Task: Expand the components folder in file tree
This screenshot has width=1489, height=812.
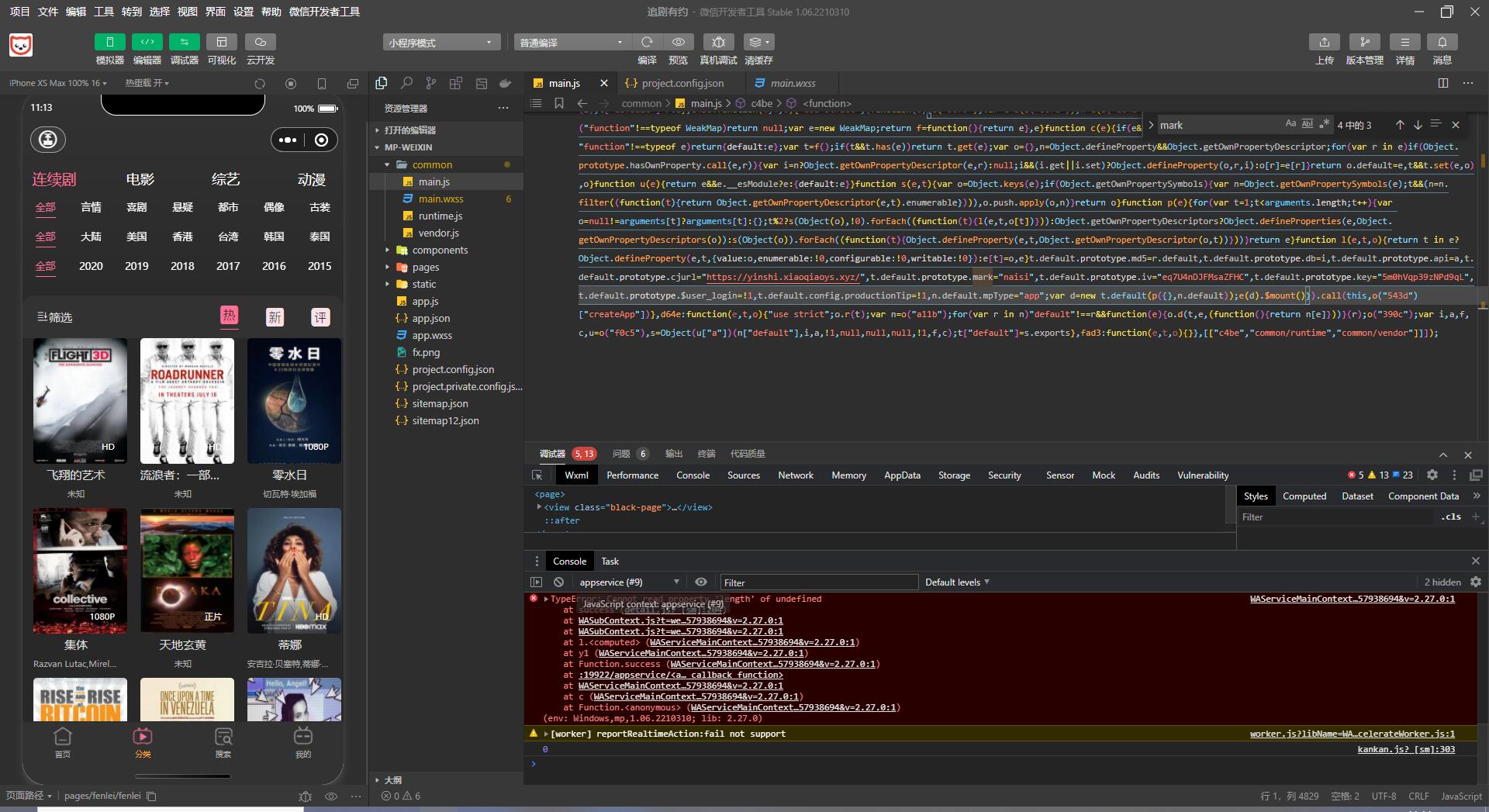Action: click(439, 250)
